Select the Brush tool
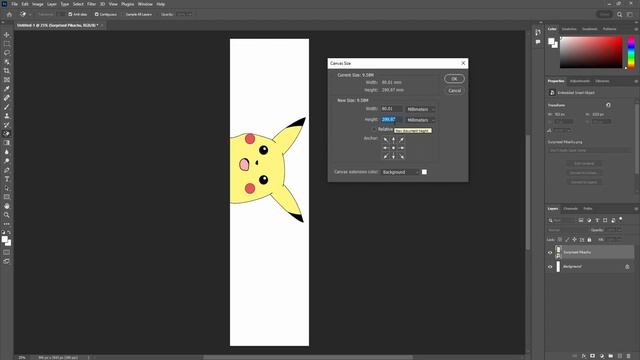640x360 pixels. click(x=7, y=107)
